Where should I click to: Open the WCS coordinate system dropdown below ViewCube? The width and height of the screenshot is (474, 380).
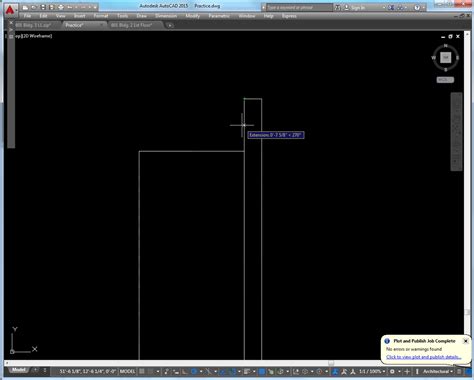[445, 80]
